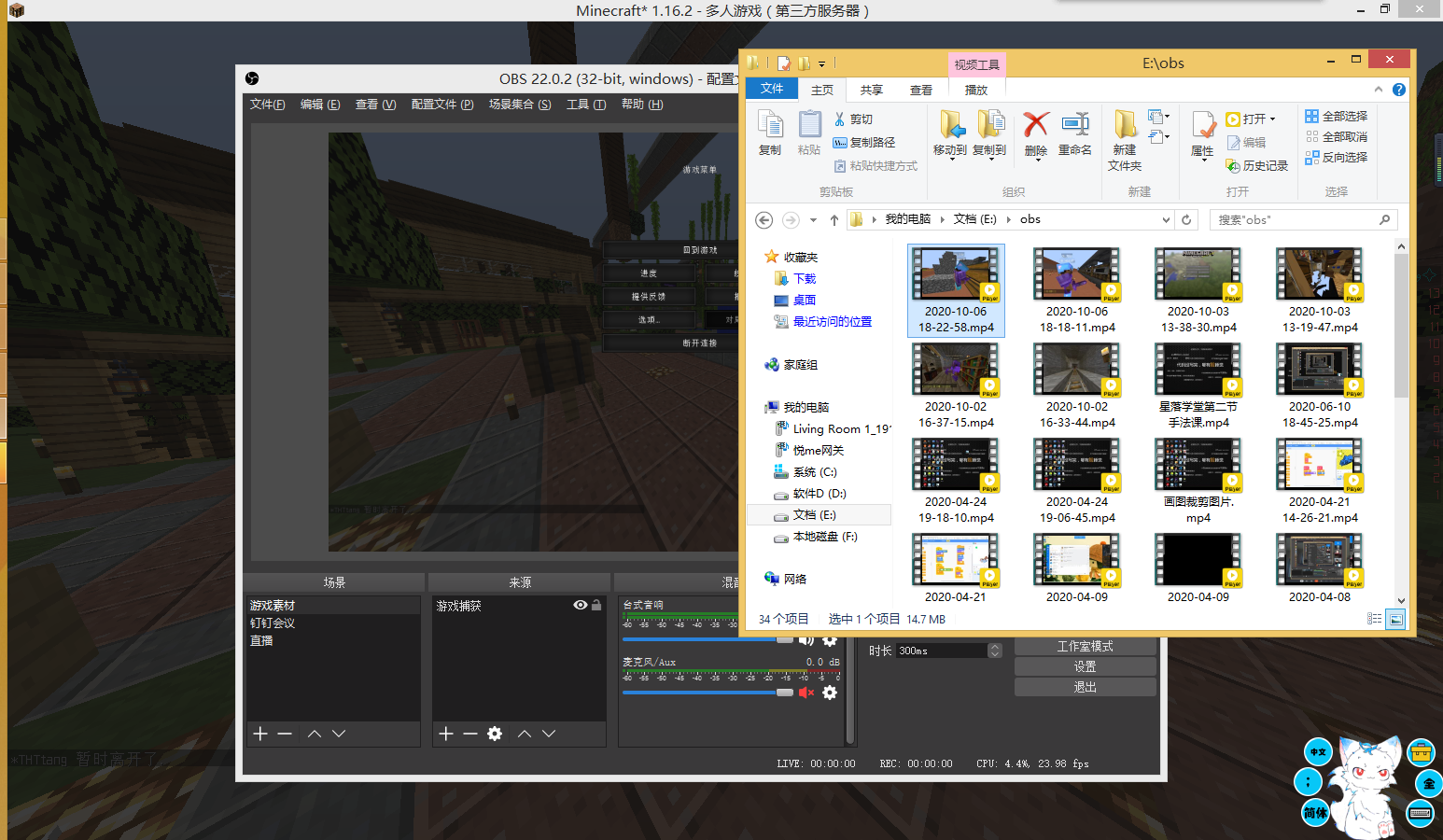Toggle 简体 simplified character mode
Screen dimensions: 1443x840
pyautogui.click(x=1315, y=813)
